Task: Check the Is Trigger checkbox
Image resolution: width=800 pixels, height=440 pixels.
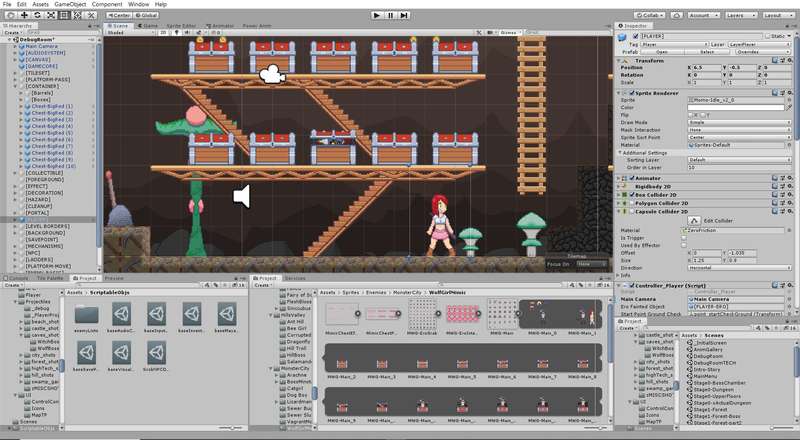Action: coord(684,238)
